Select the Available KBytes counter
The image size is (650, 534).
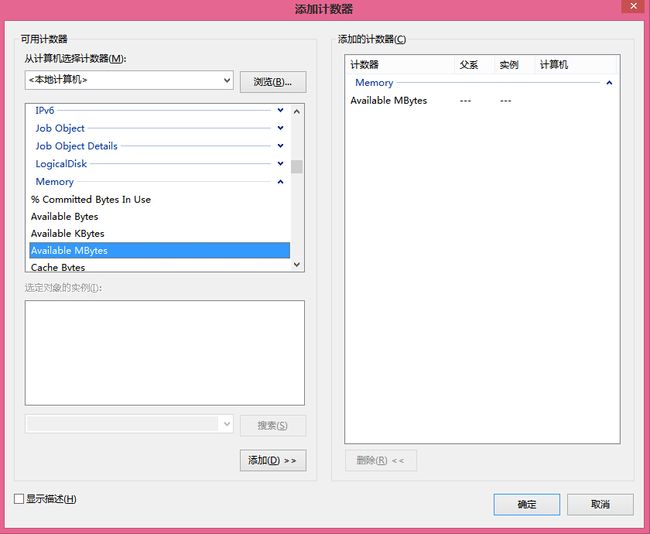pos(160,233)
